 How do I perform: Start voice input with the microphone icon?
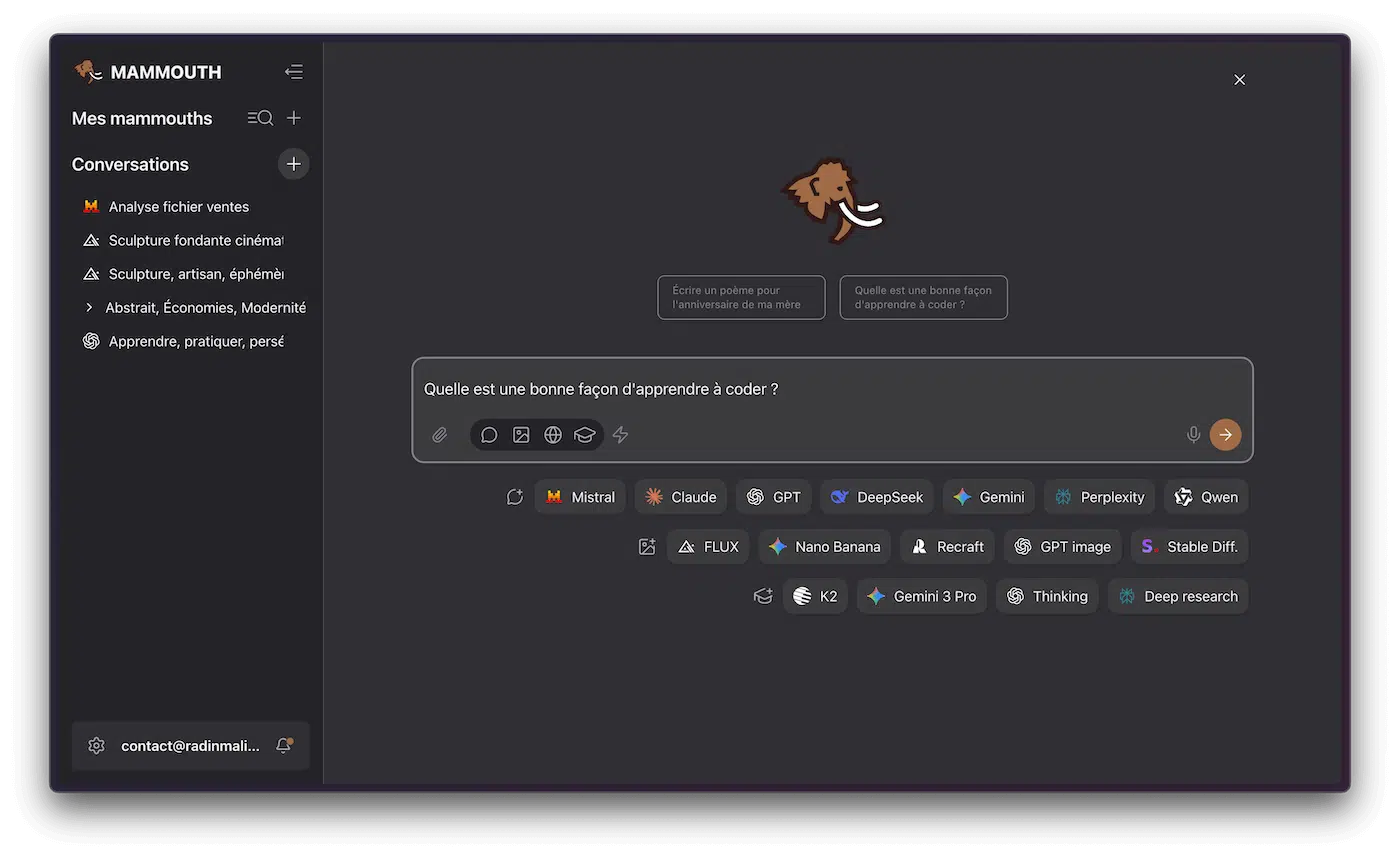tap(1193, 435)
